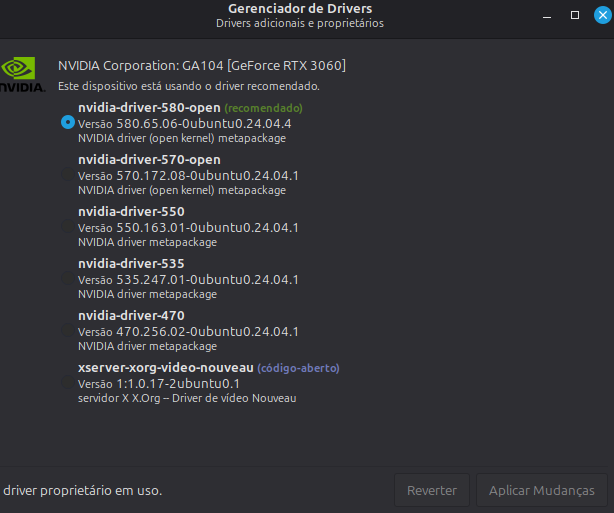Pick the nvidia-driver-535 radio option
The image size is (614, 513).
tap(68, 278)
